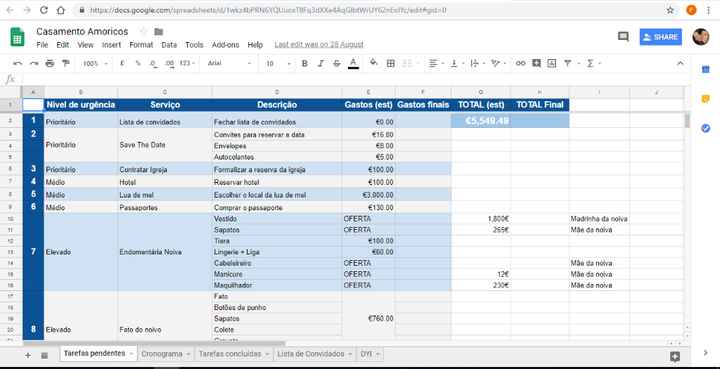The height and width of the screenshot is (369, 720).
Task: Open comments history speech bubble icon
Action: [x=623, y=37]
